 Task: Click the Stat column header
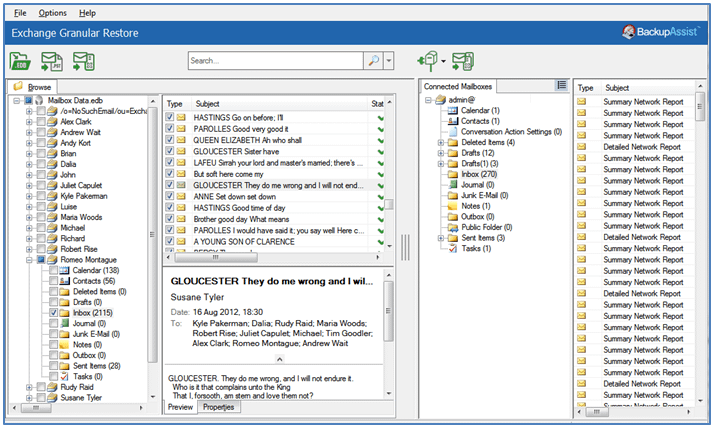[x=377, y=104]
